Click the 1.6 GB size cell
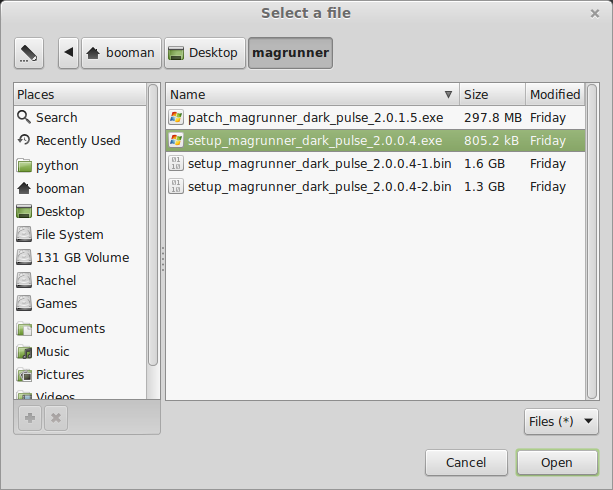This screenshot has width=613, height=490. [x=484, y=163]
